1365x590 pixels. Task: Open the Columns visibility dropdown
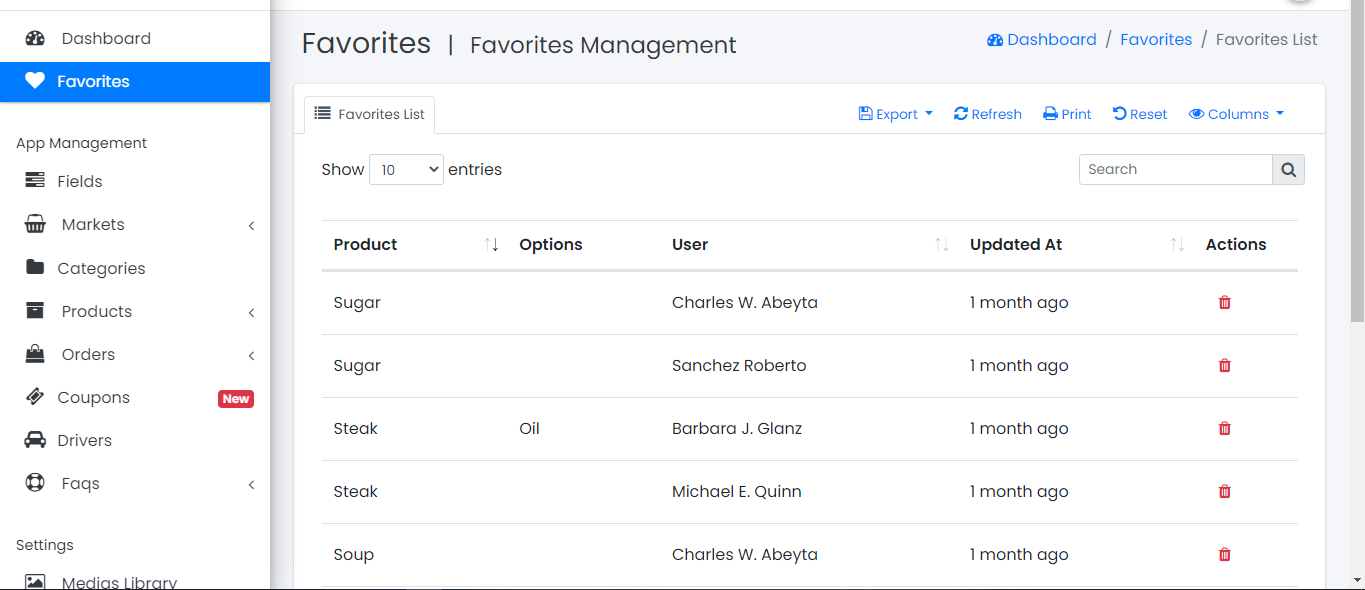click(1236, 114)
